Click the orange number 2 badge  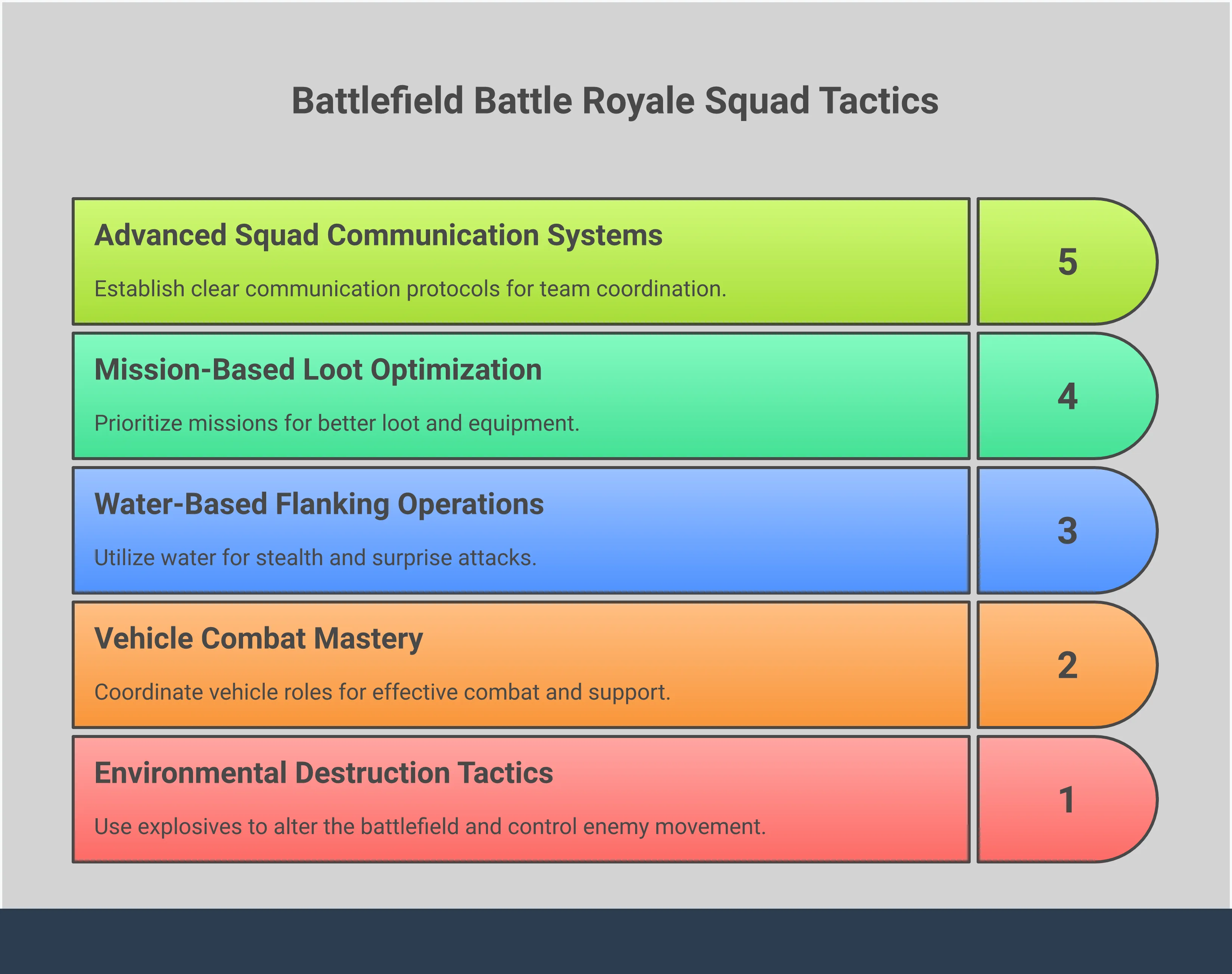[x=1067, y=665]
